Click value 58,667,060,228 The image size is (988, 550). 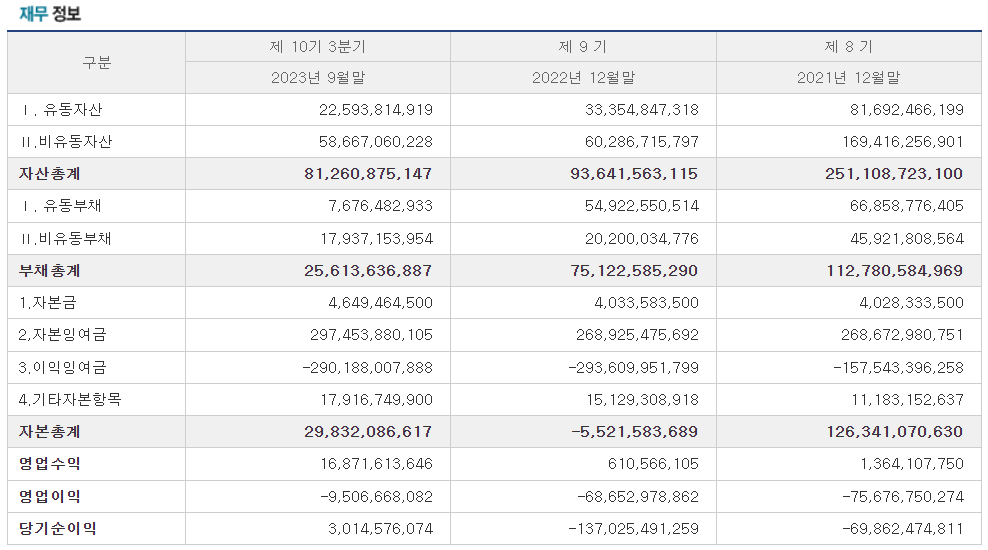(x=376, y=142)
